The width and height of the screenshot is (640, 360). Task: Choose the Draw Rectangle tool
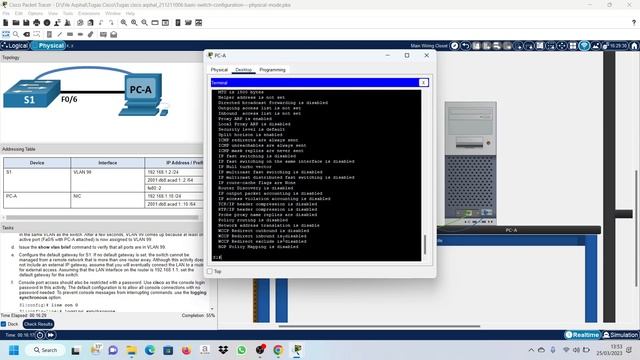[x=70, y=34]
